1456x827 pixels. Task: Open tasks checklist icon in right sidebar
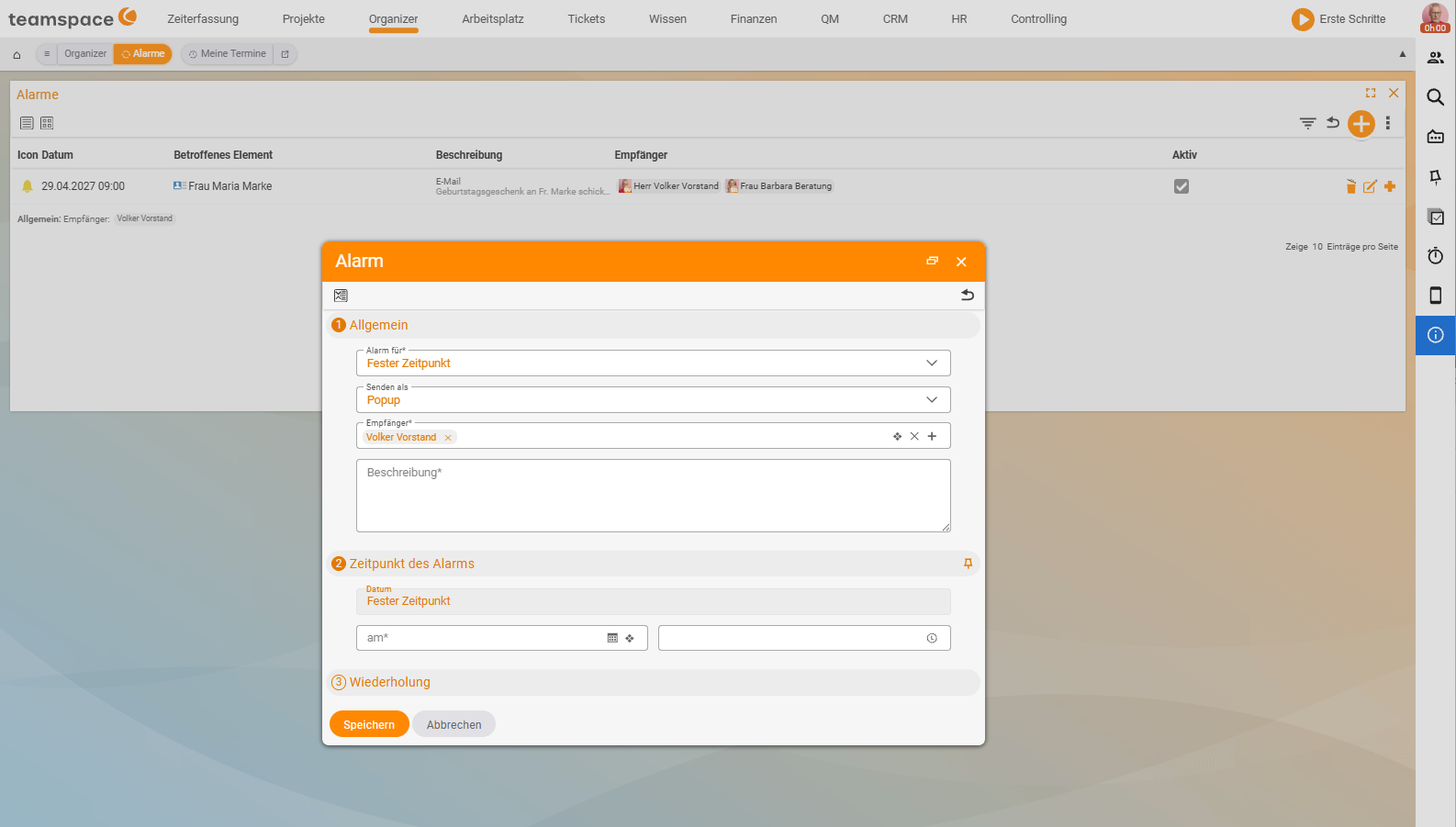(1436, 217)
